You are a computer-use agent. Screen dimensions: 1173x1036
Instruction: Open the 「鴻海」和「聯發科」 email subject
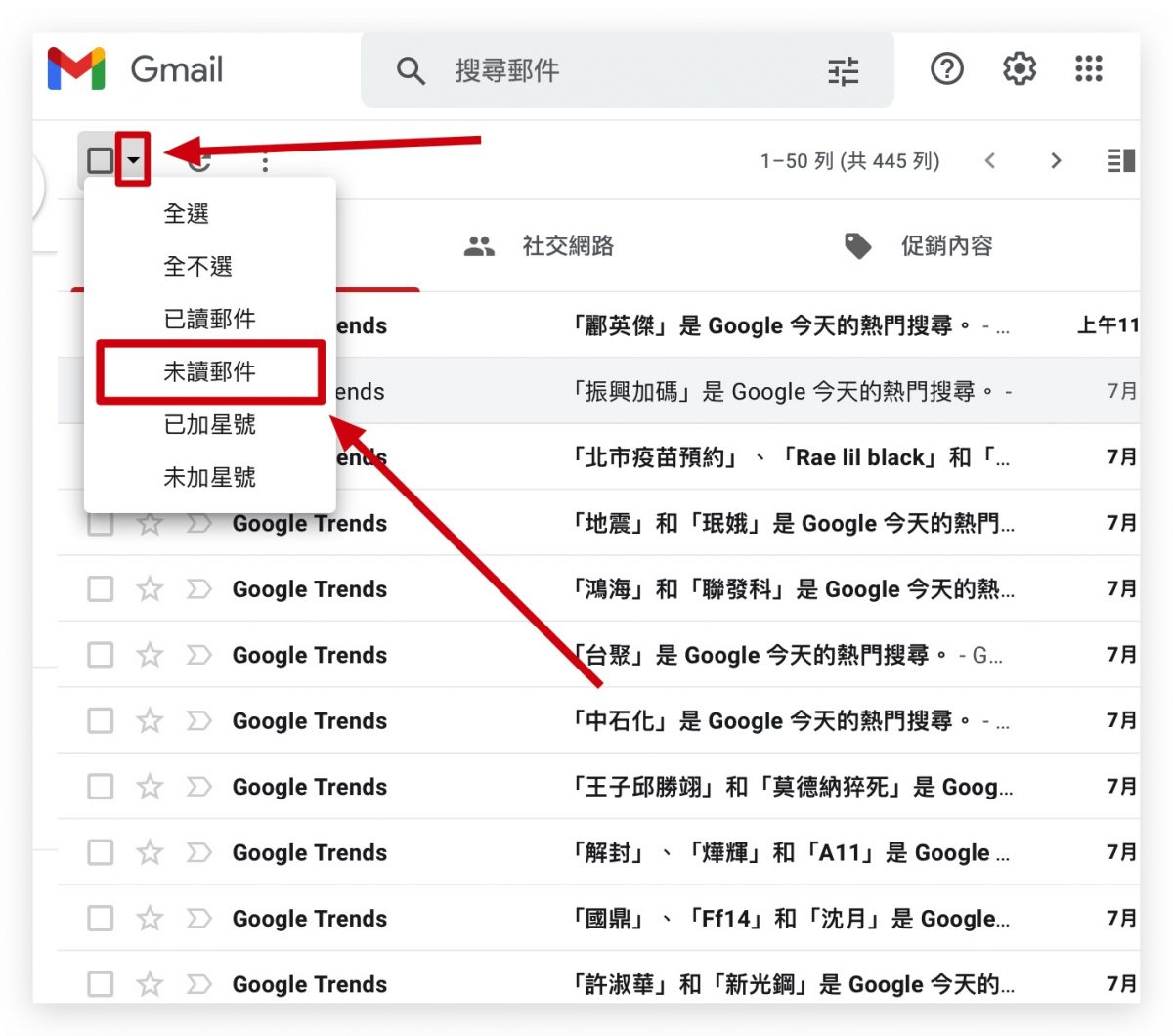[792, 589]
